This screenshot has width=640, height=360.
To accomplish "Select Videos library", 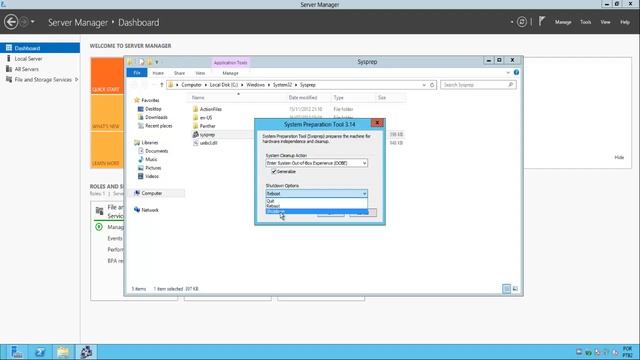I will point(152,176).
